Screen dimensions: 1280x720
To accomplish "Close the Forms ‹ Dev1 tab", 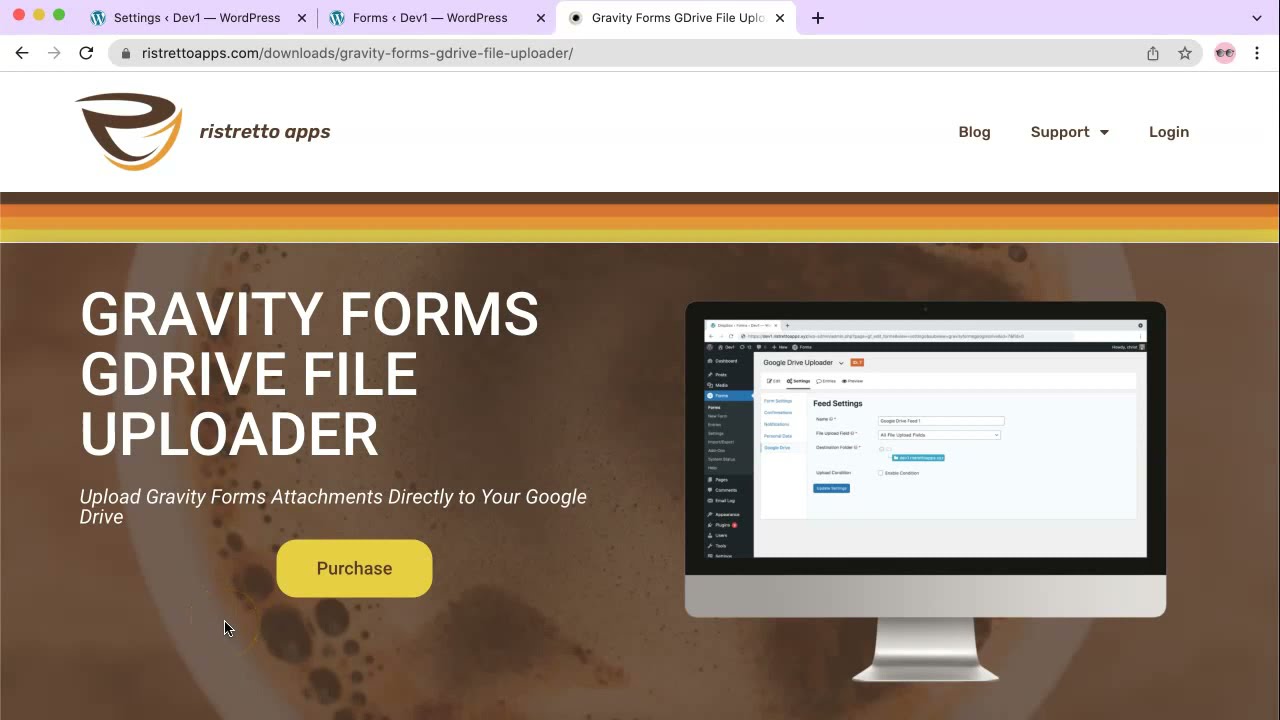I will (x=541, y=18).
